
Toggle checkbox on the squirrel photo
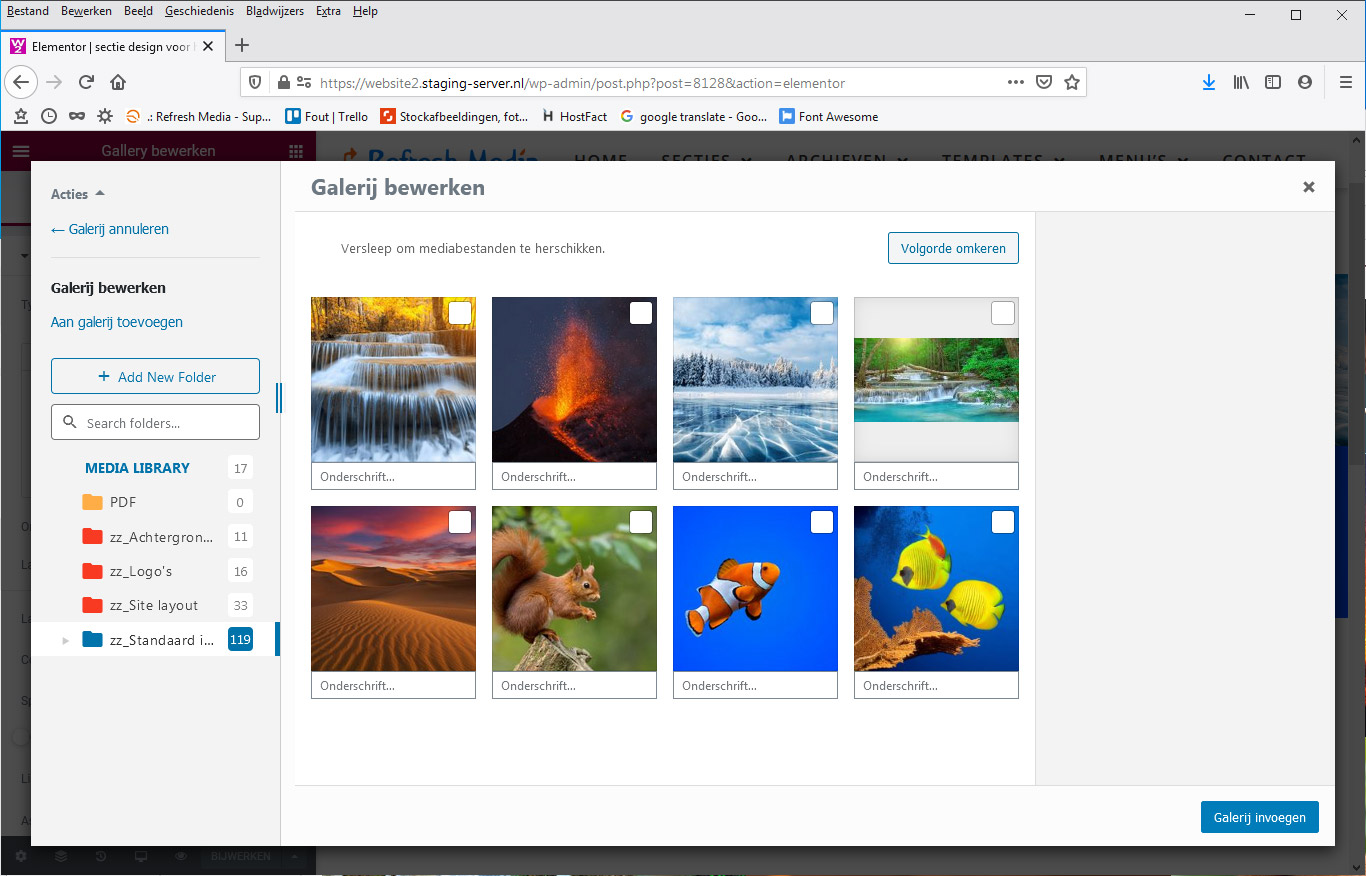tap(641, 522)
